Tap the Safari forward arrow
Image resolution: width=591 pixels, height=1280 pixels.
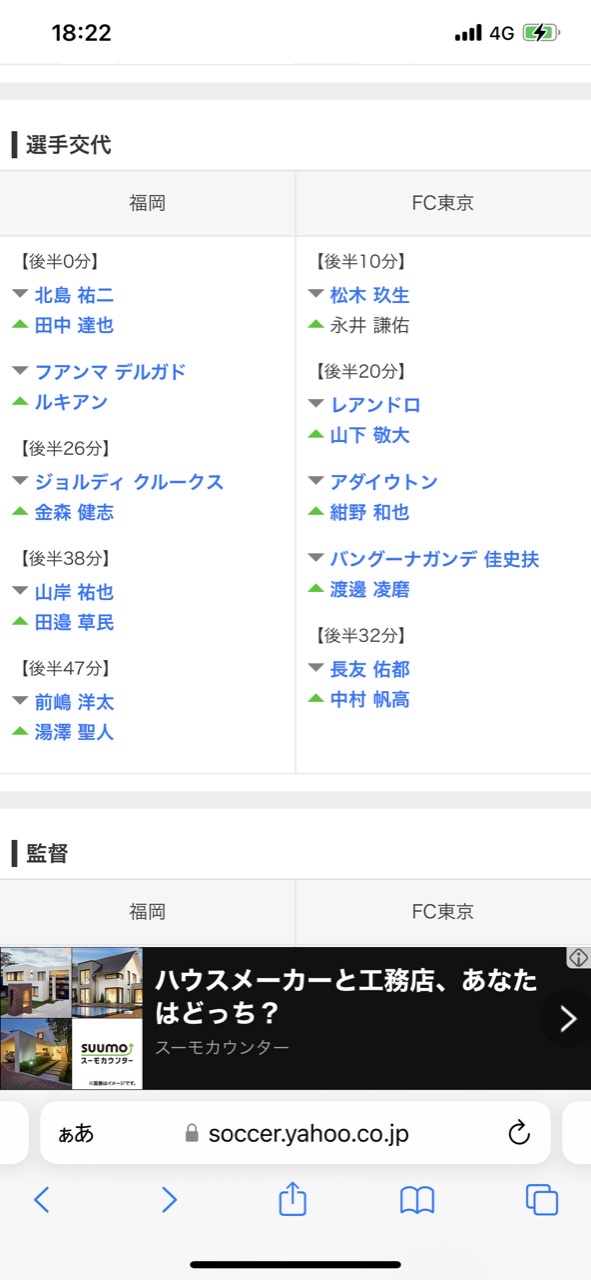[169, 1200]
